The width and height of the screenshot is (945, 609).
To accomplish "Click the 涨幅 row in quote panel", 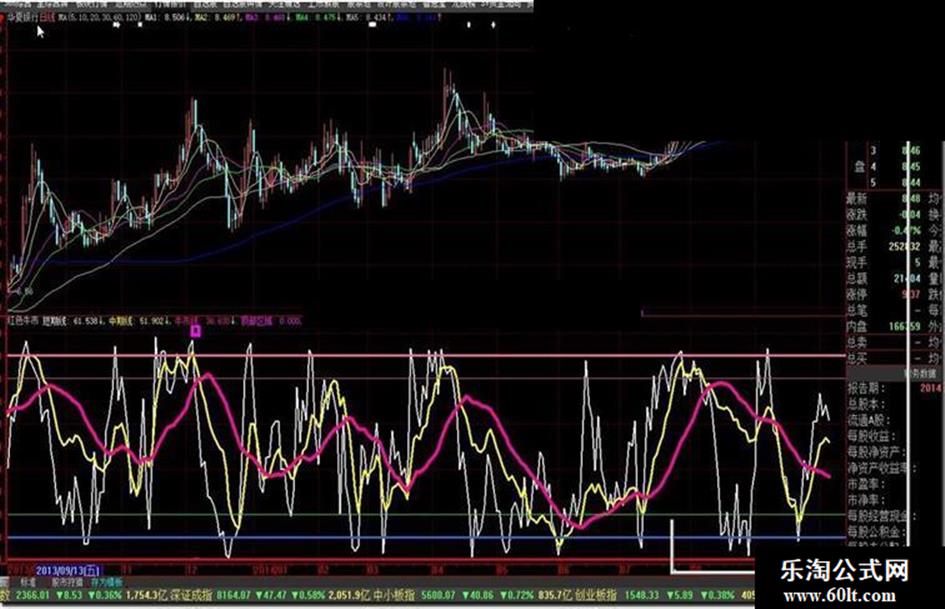I will pyautogui.click(x=884, y=230).
